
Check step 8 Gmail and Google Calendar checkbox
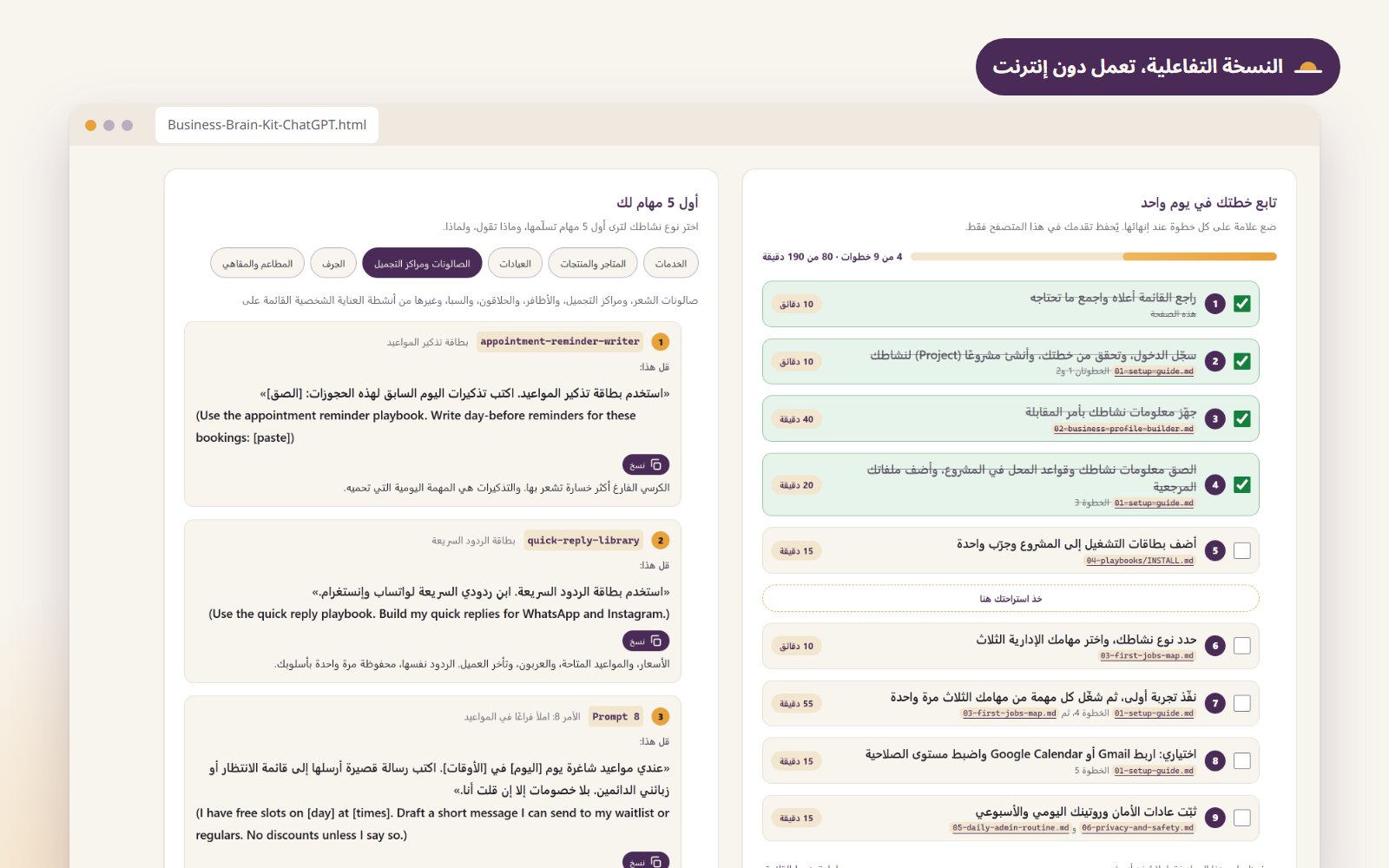click(x=1242, y=760)
